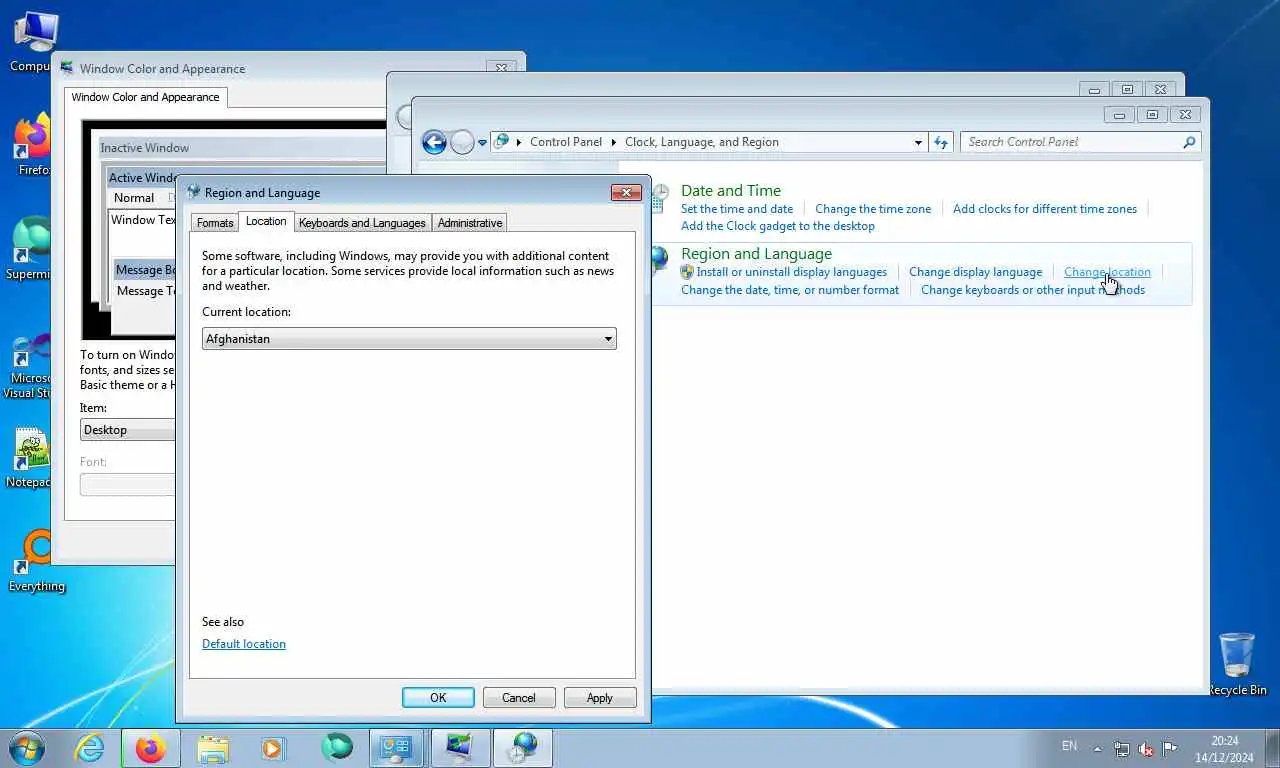Image resolution: width=1280 pixels, height=768 pixels.
Task: Open the Region and Language heading link
Action: coord(756,254)
